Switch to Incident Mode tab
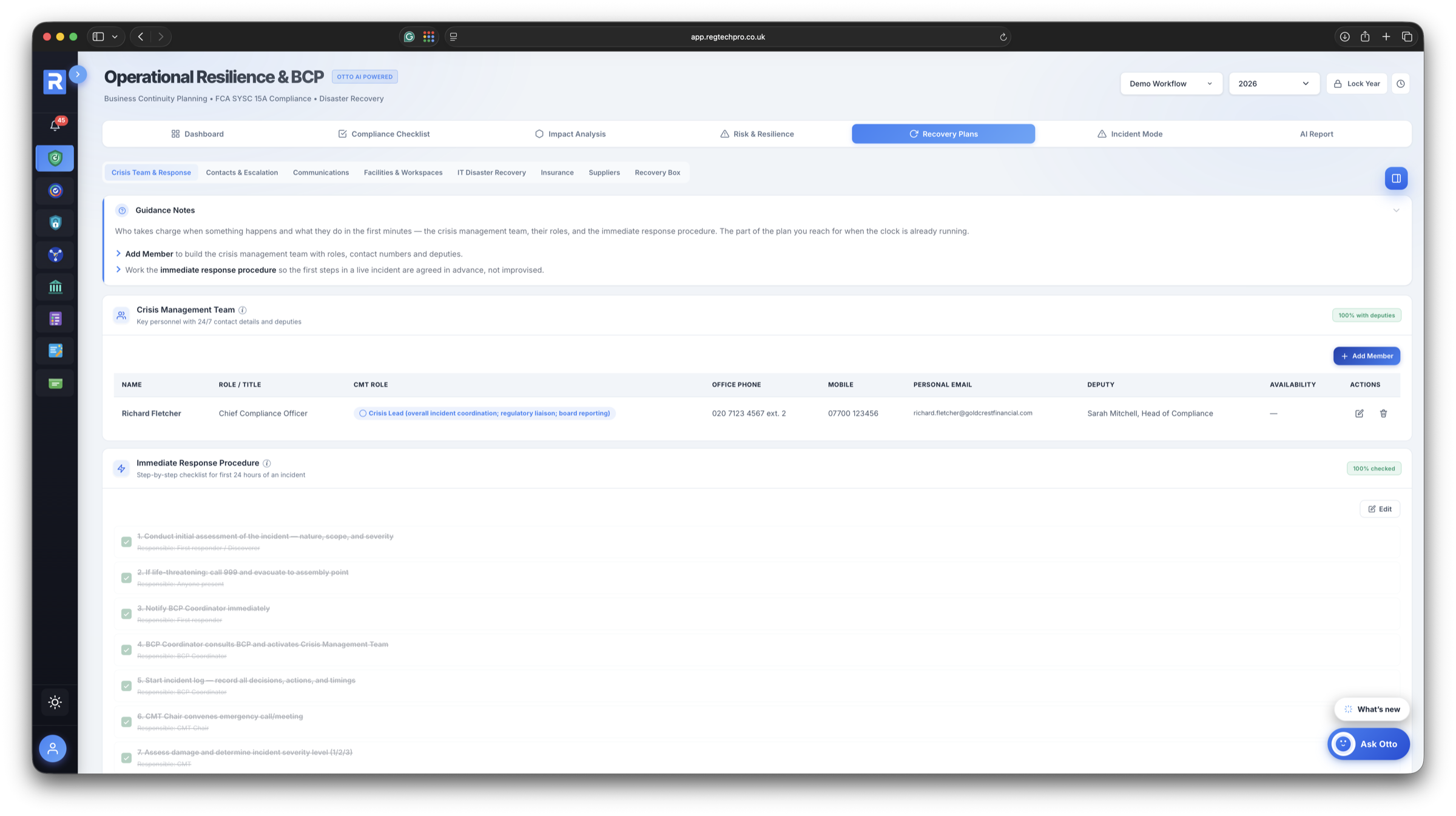 [1130, 134]
